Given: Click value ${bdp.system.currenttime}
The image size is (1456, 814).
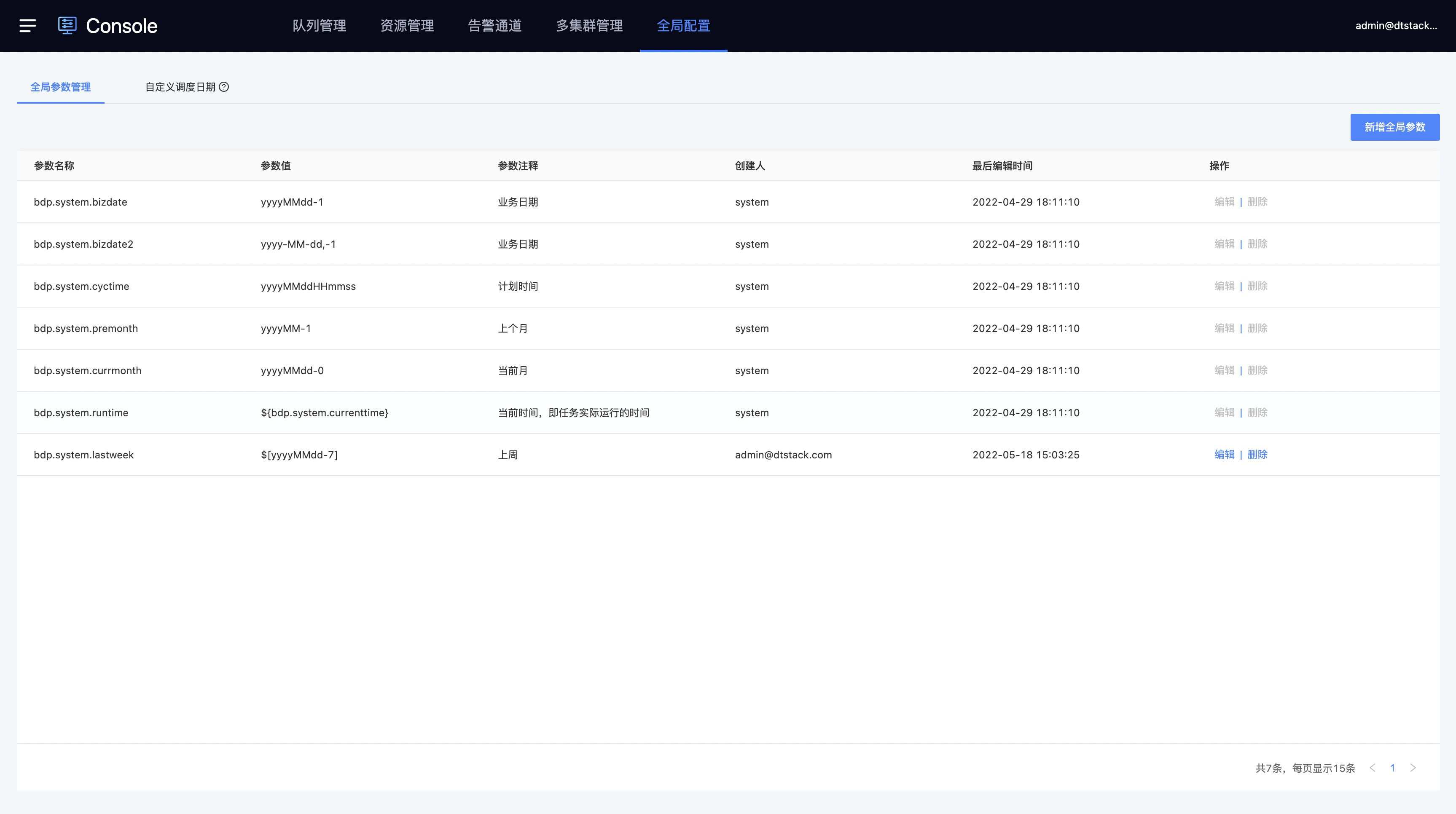Looking at the screenshot, I should pos(325,413).
